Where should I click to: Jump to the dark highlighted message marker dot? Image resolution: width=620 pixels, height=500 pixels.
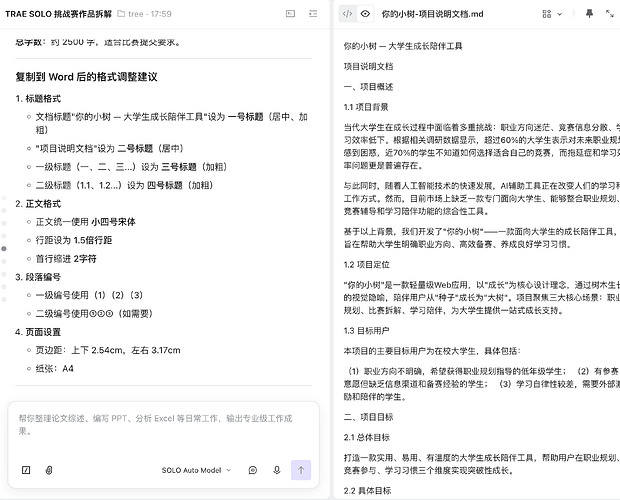(4, 249)
